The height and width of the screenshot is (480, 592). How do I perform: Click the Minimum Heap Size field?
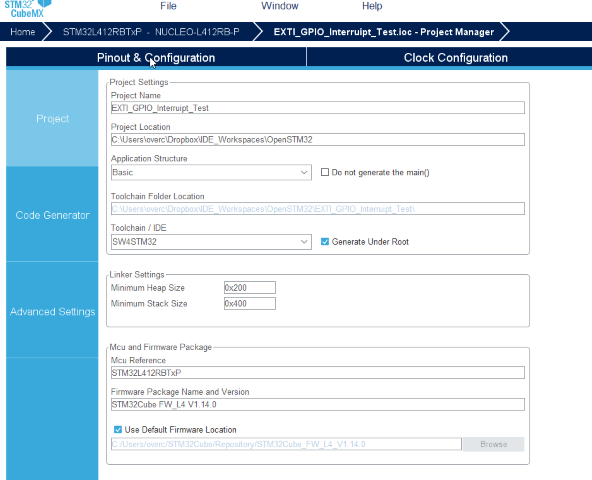(250, 287)
